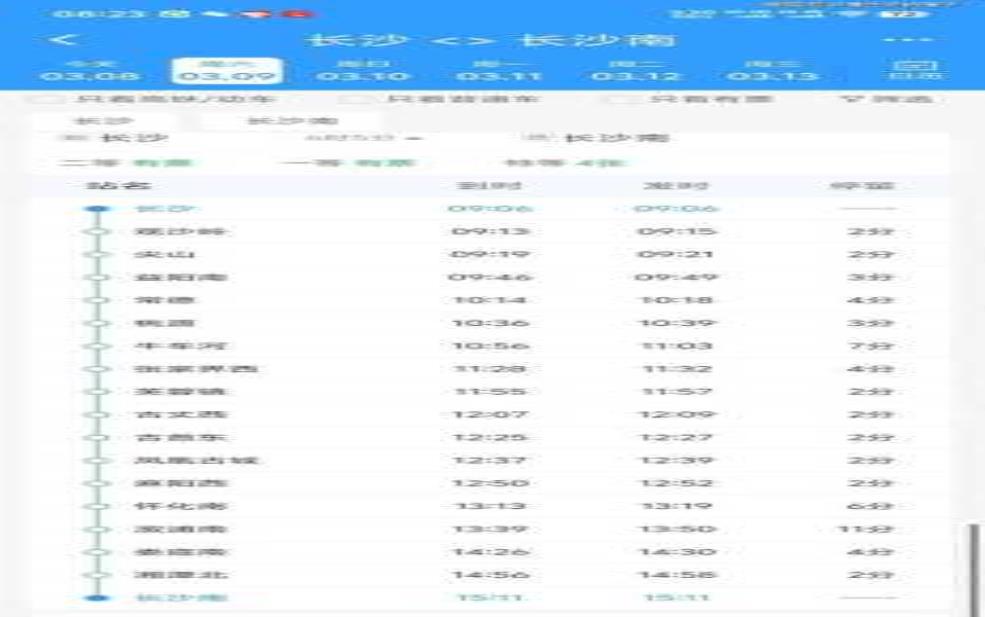Click the 14:30 departure time
The image size is (985, 617).
676,552
